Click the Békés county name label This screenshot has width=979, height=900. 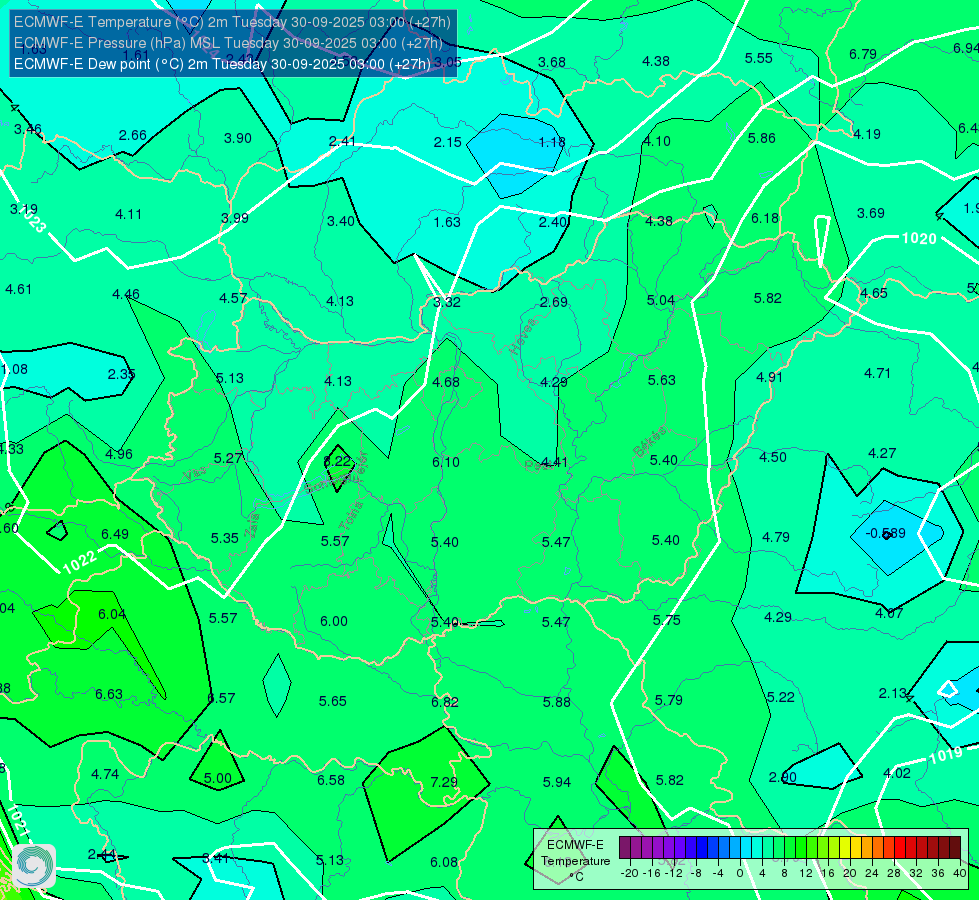click(x=650, y=442)
